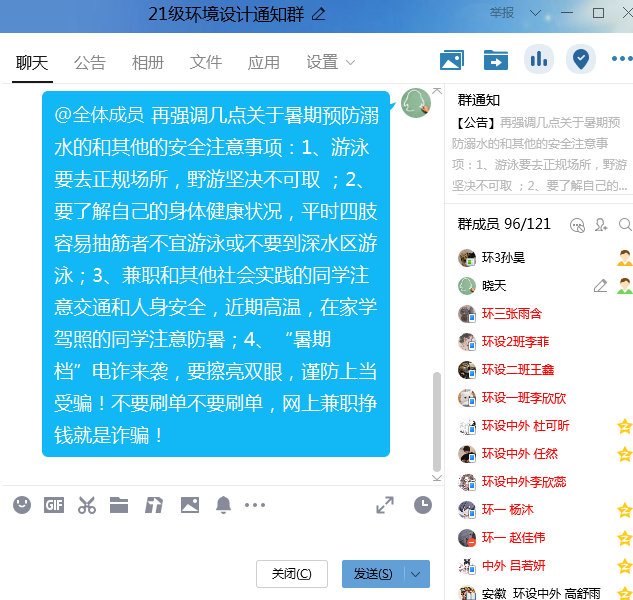Click the invite new member icon
633x600 pixels.
pos(601,225)
